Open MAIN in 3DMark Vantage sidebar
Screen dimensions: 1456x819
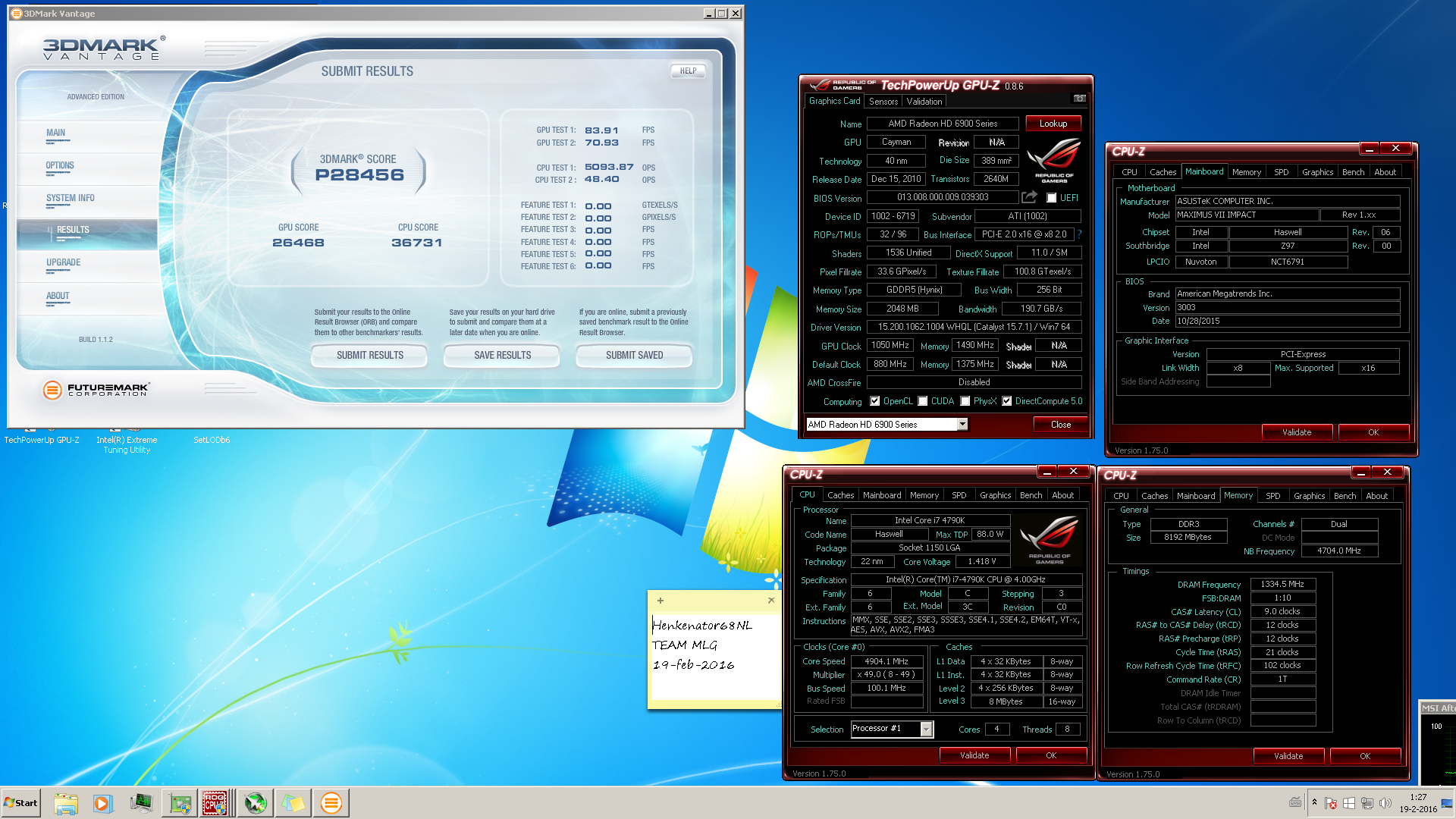point(55,133)
